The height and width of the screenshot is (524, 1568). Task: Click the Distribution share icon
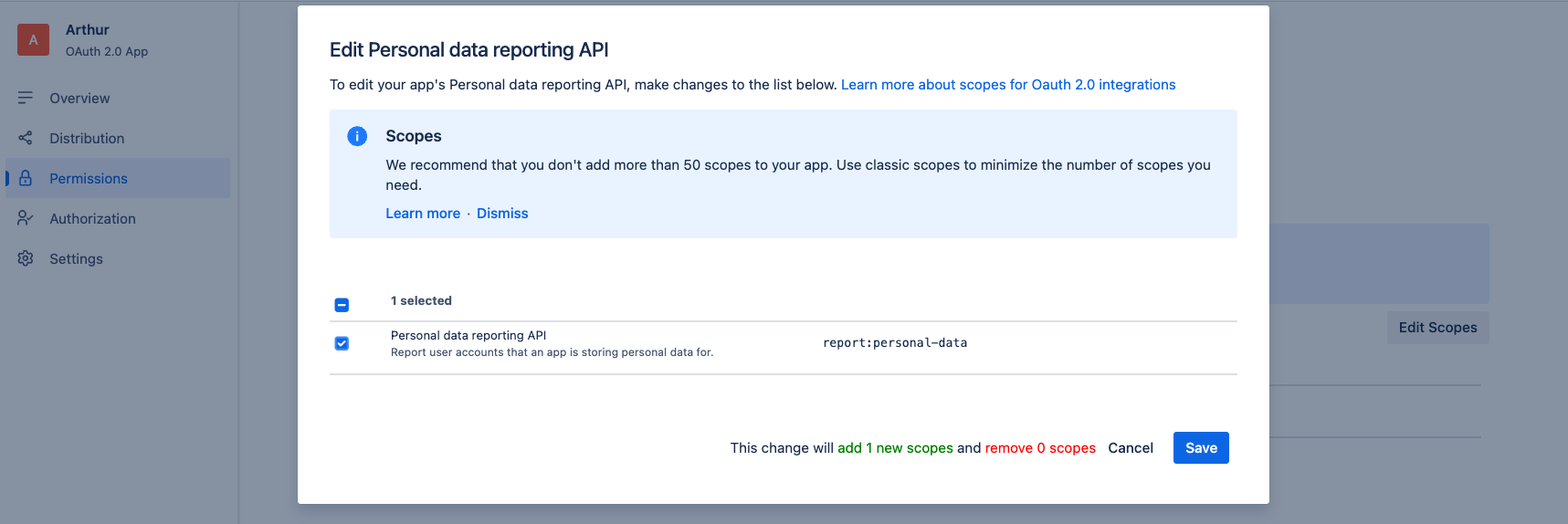(x=26, y=138)
